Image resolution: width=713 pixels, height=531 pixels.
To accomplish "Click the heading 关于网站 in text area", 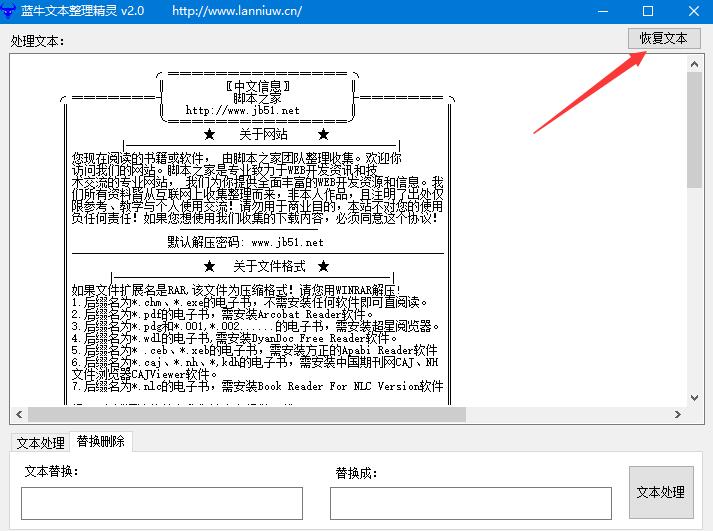I will coord(264,134).
